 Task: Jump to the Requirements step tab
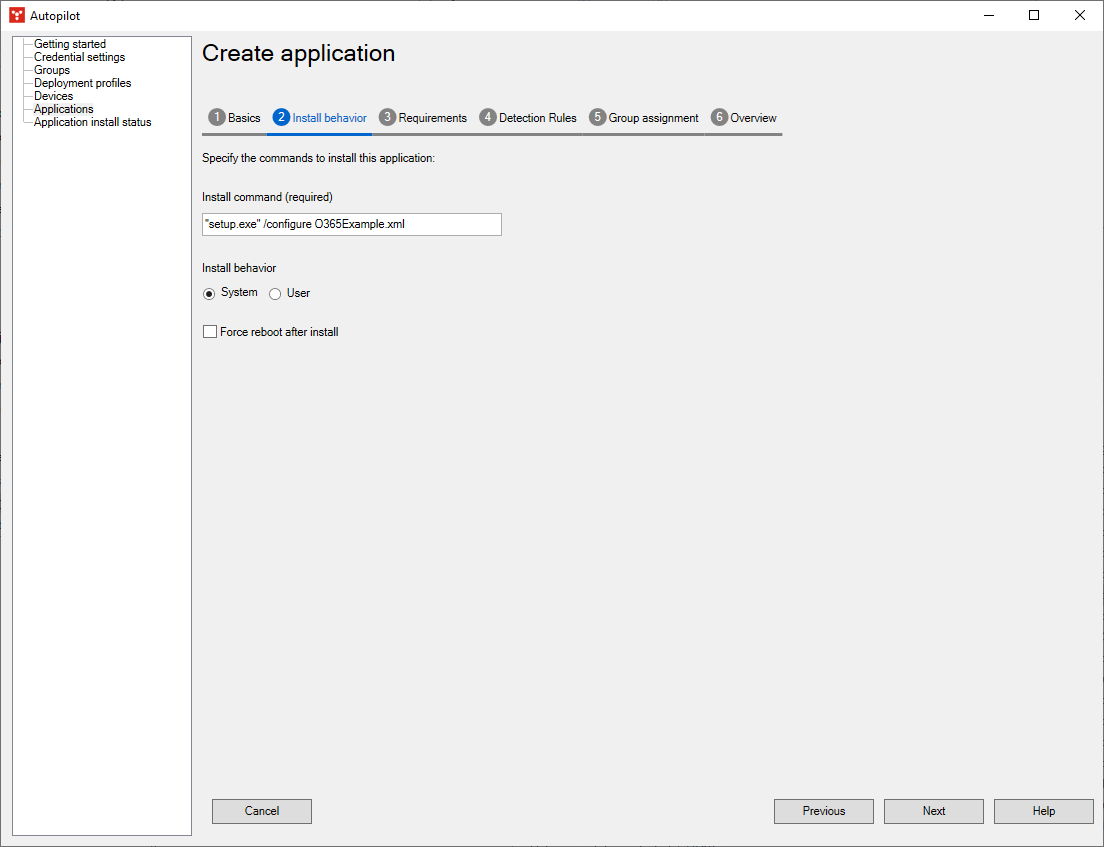coord(423,118)
